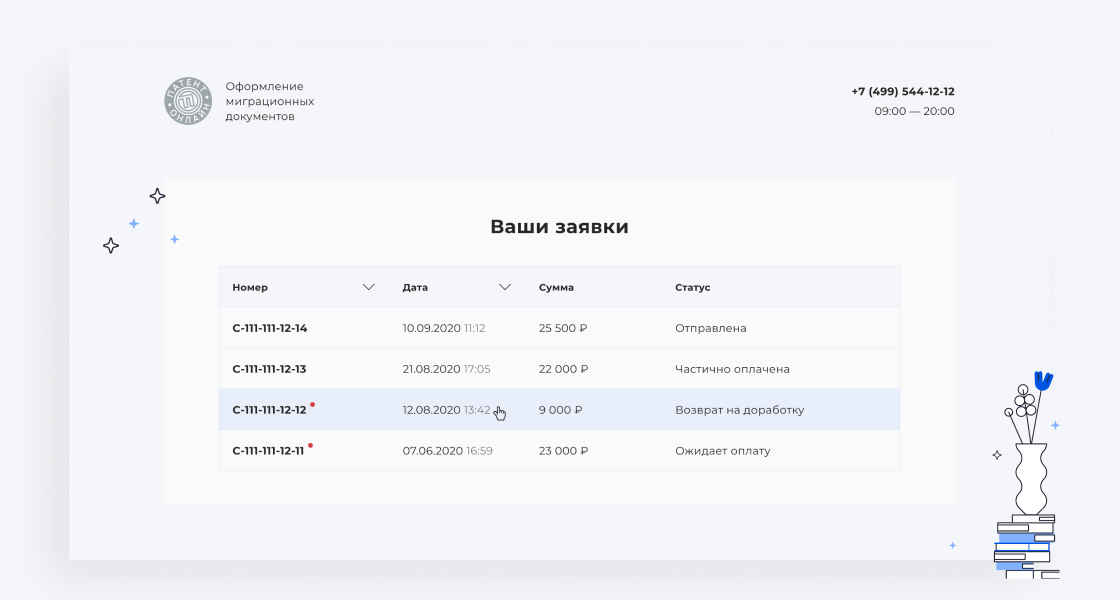Image resolution: width=1120 pixels, height=600 pixels.
Task: Click the 25 500 ₽ amount value
Action: tap(564, 327)
